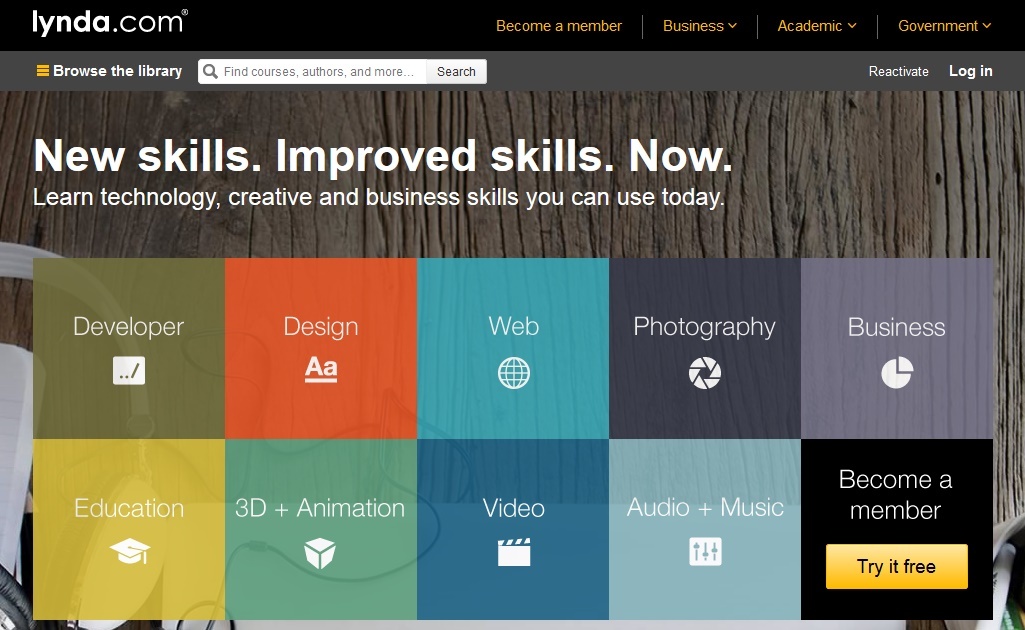
Task: Open the Photography category tile label
Action: click(705, 327)
